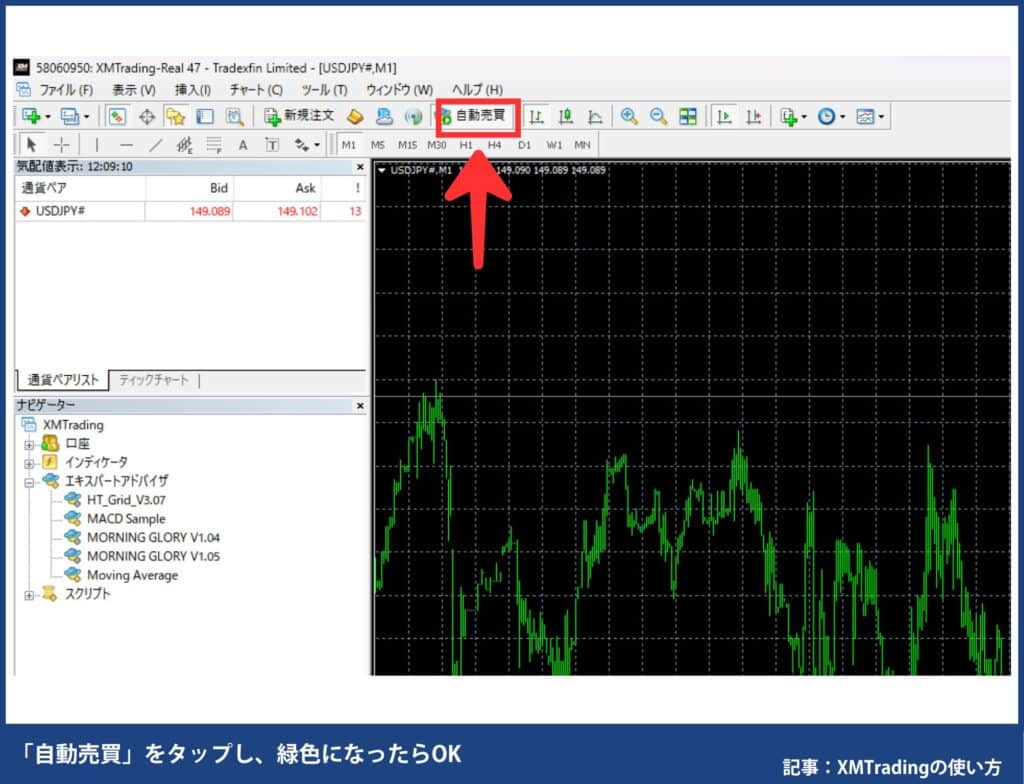Click the Tile Windows icon
The height and width of the screenshot is (784, 1024).
688,116
